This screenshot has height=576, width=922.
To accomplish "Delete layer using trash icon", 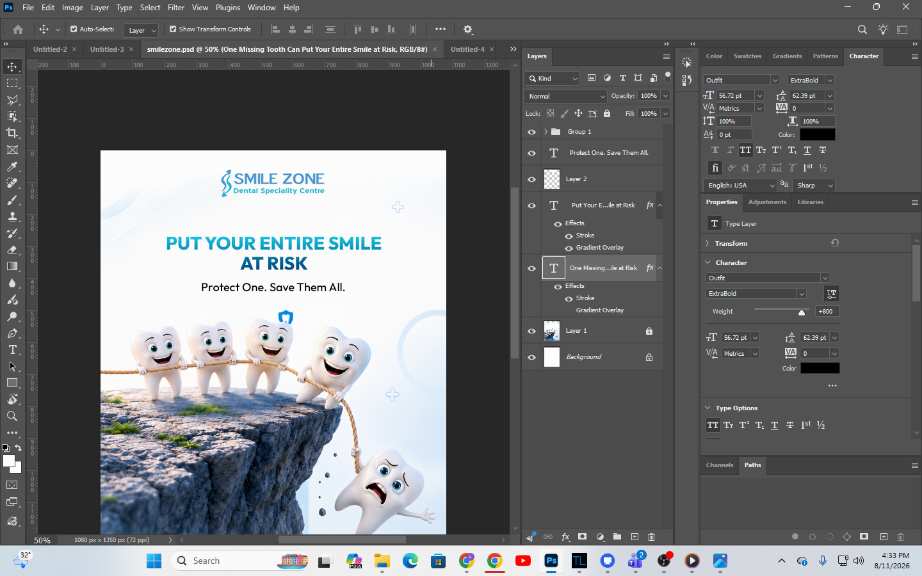I will coord(652,537).
